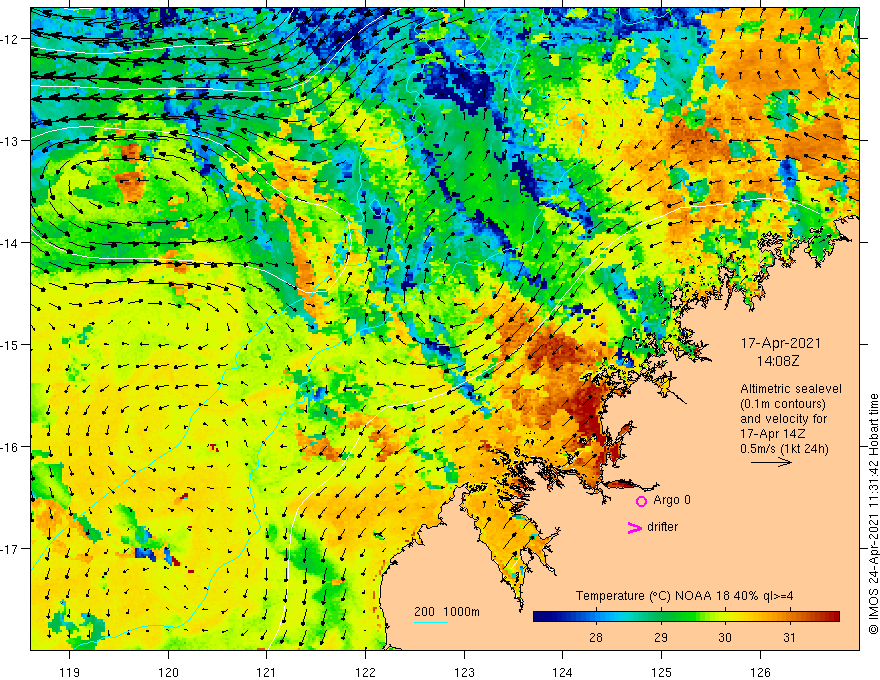Image resolution: width=880 pixels, height=680 pixels.
Task: Click the '(0.1m contours)' legend text
Action: [x=783, y=404]
